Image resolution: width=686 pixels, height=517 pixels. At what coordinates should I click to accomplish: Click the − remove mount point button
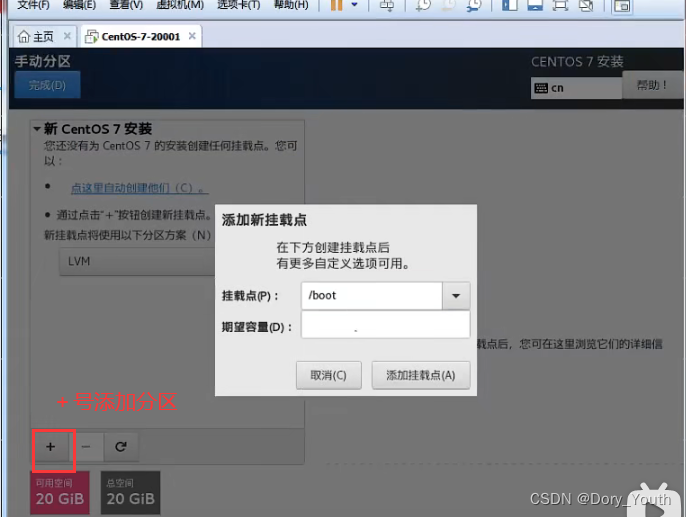pyautogui.click(x=86, y=447)
